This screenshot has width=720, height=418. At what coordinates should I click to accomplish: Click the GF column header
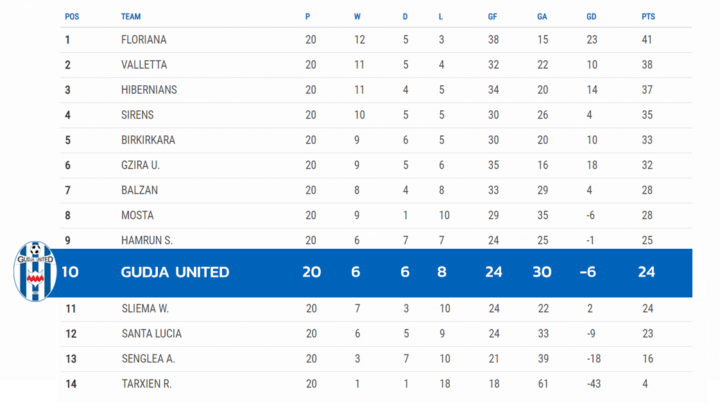click(x=492, y=17)
